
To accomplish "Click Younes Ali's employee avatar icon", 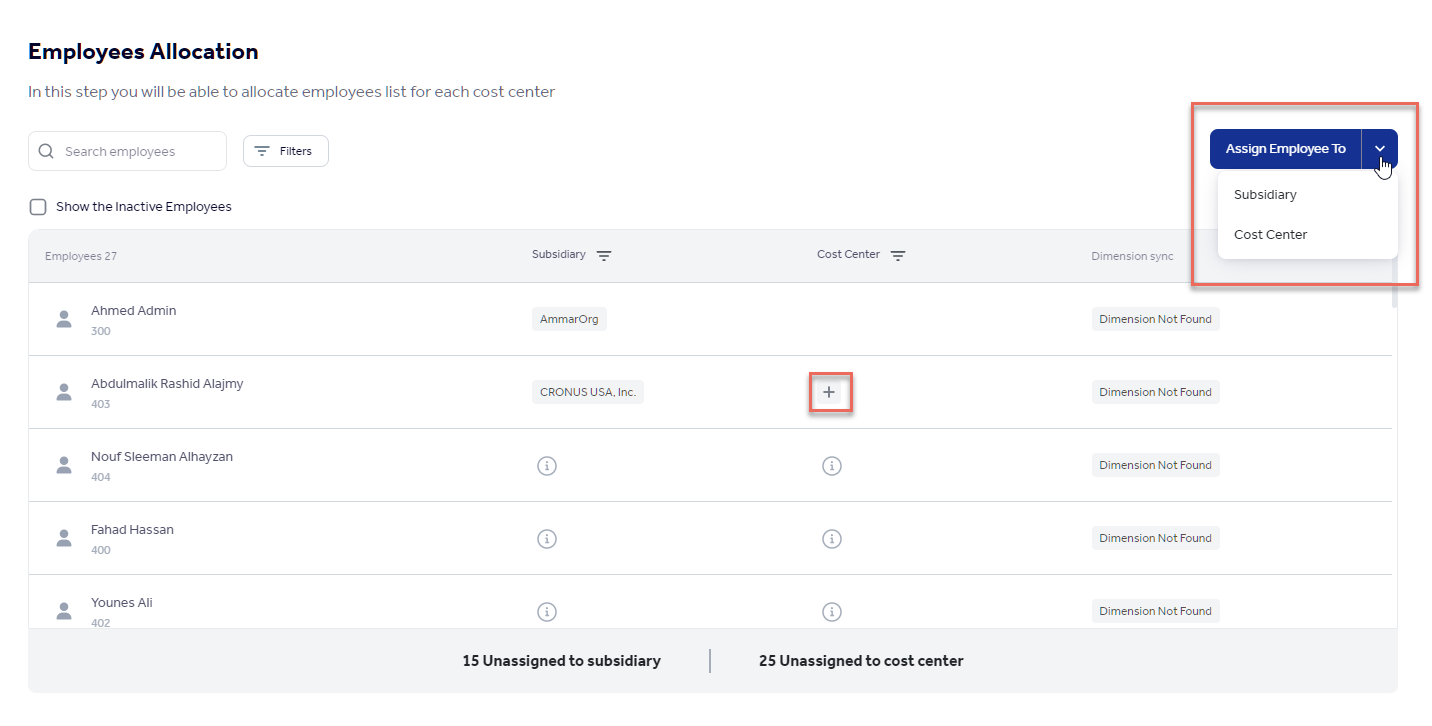I will coord(63,611).
